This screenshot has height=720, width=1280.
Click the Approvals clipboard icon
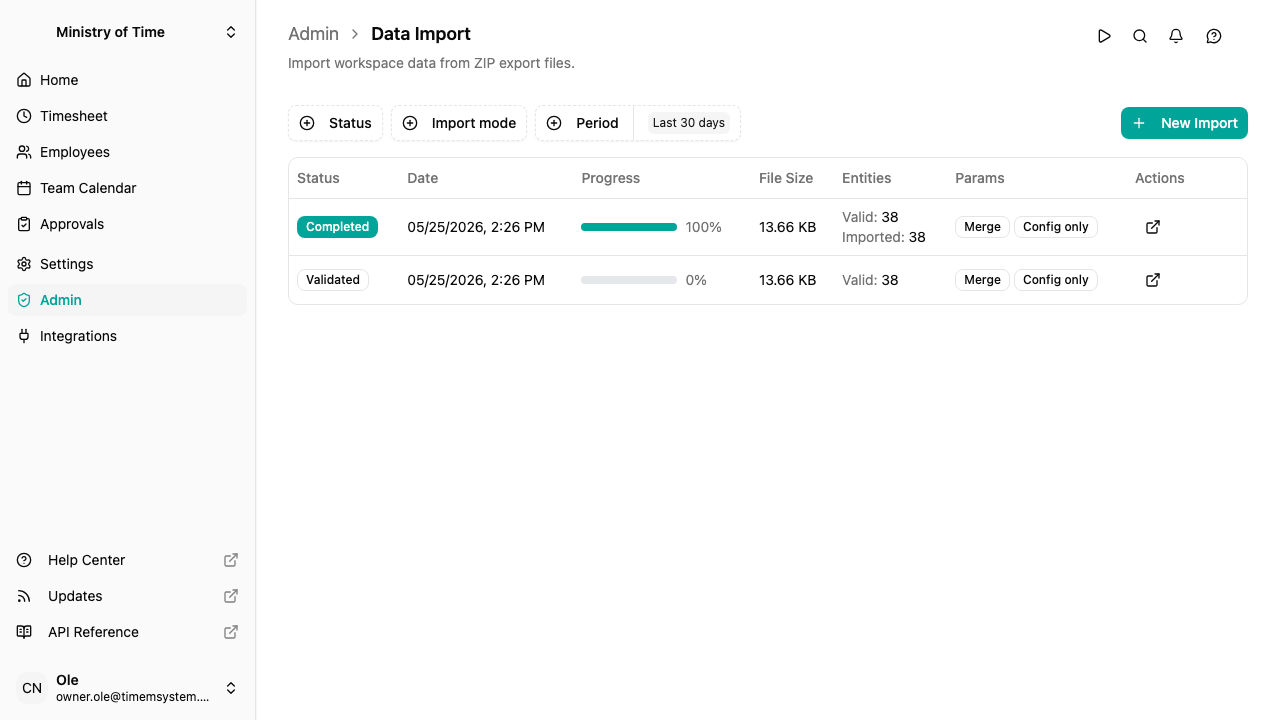point(24,224)
